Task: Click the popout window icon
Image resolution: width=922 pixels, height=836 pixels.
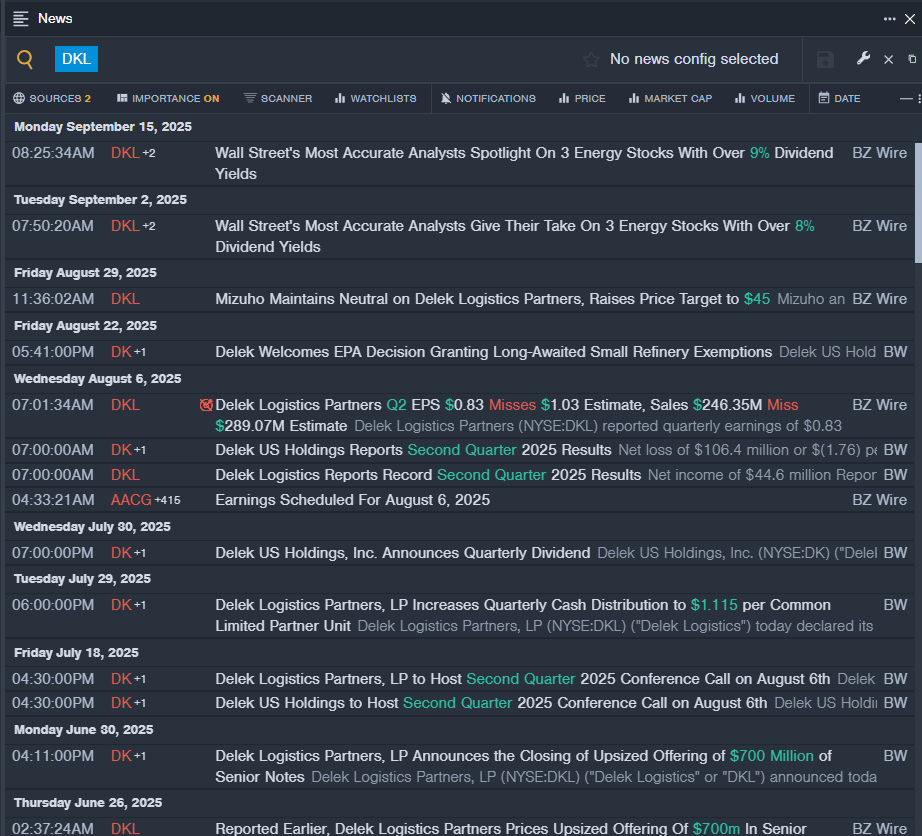Action: [911, 60]
